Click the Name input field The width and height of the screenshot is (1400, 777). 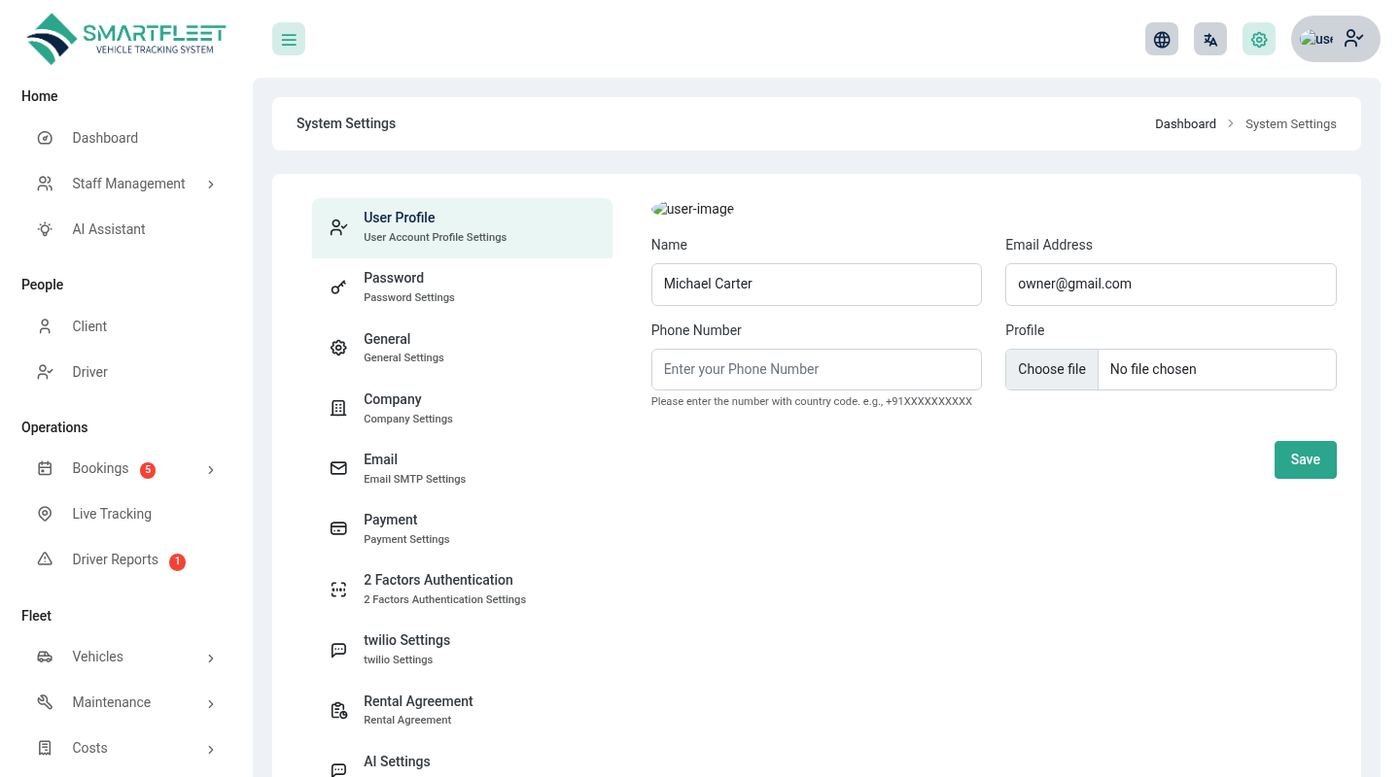[x=816, y=284]
